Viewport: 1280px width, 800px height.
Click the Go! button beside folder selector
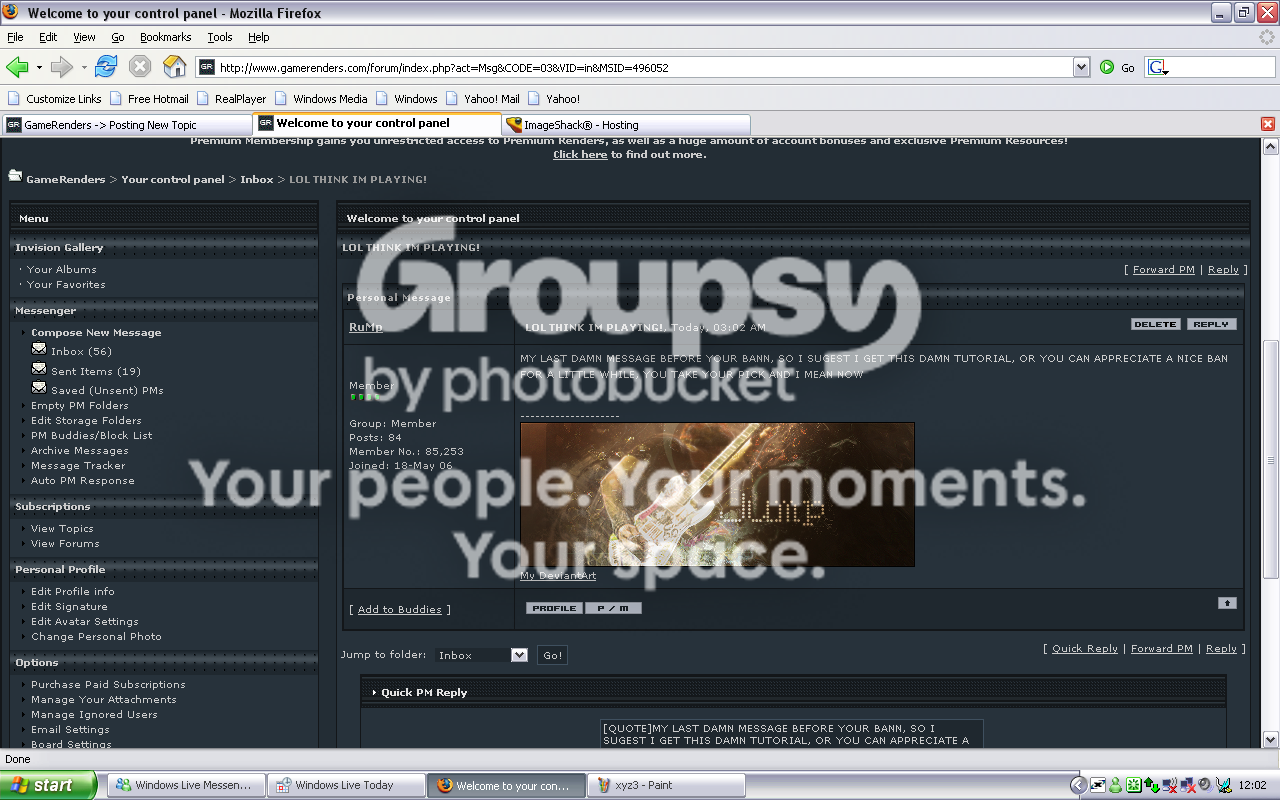(552, 655)
